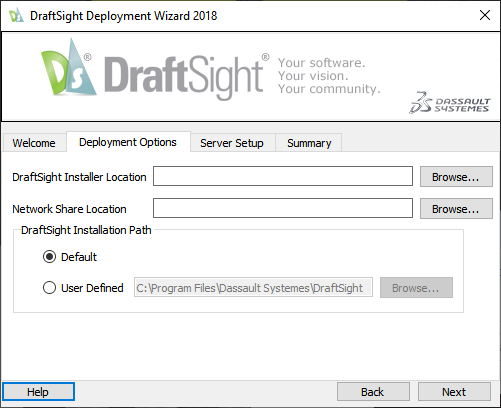
Task: Click the "Network Share Location" label
Action: pos(69,209)
